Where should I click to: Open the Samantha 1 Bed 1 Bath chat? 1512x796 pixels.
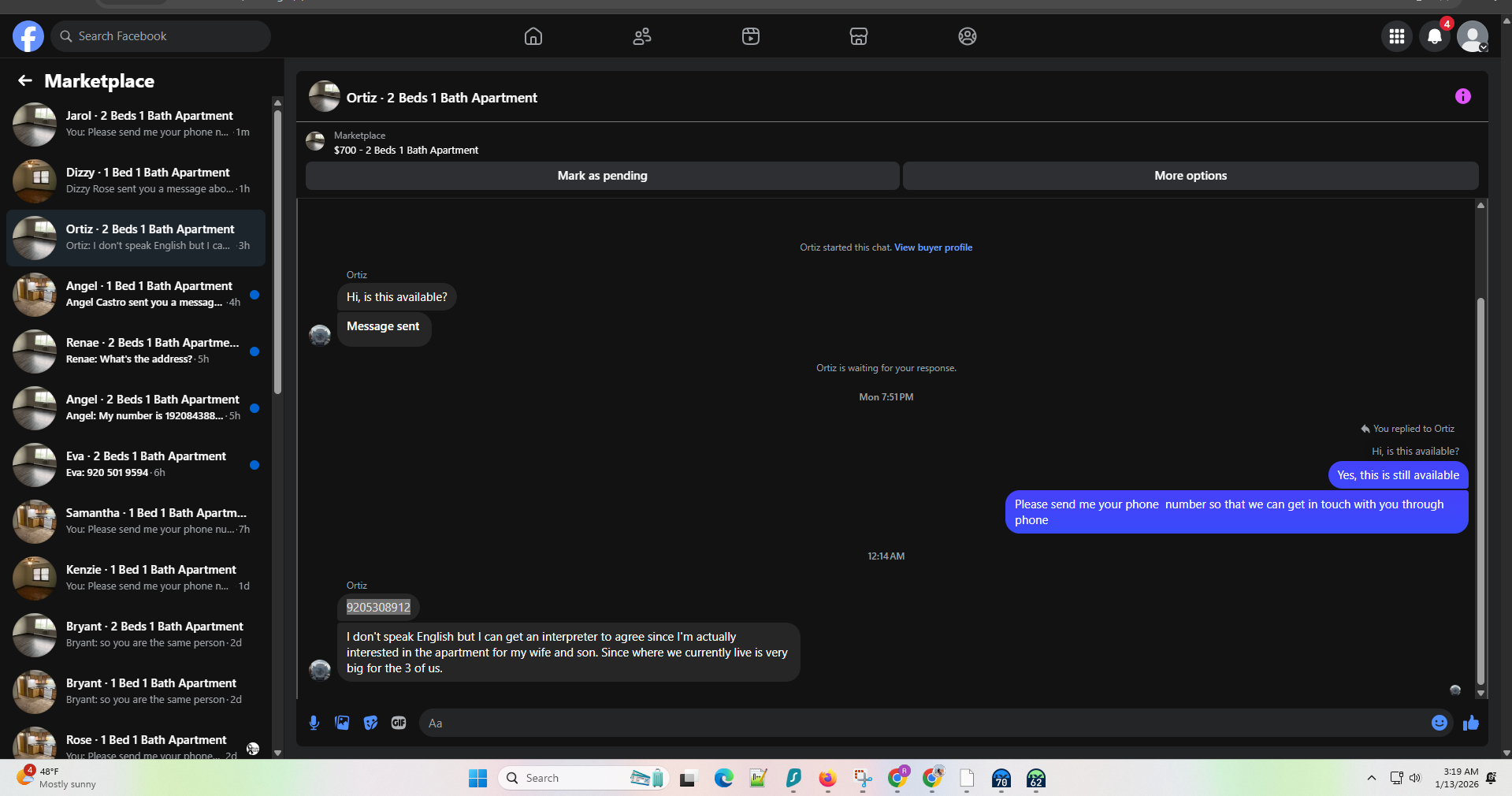pyautogui.click(x=136, y=522)
